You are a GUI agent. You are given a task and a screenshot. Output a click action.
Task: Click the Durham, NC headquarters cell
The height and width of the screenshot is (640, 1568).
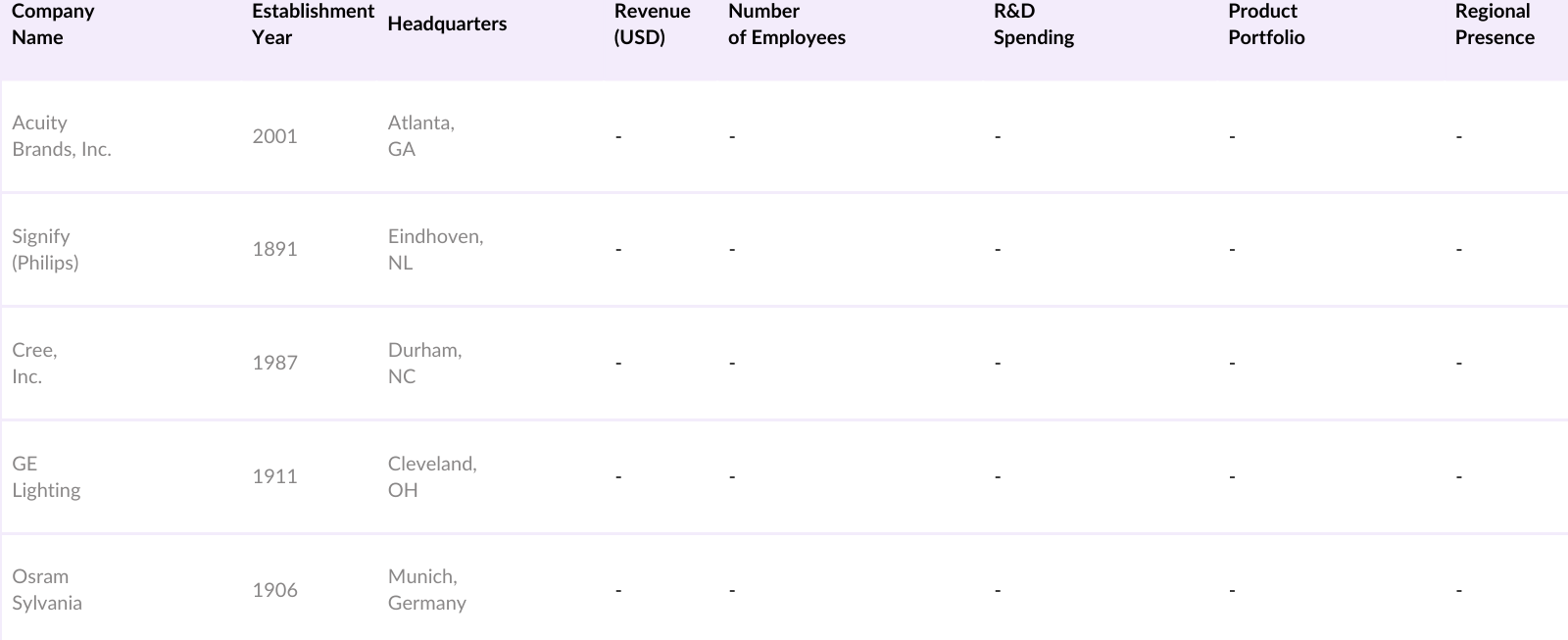(x=424, y=364)
